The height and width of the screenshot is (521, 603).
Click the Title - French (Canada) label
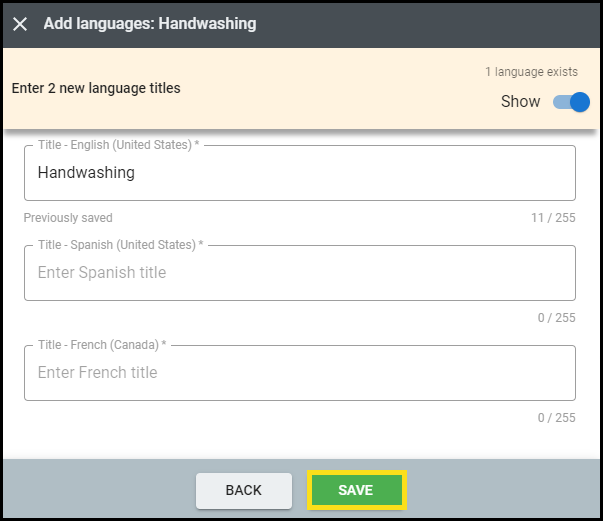102,345
